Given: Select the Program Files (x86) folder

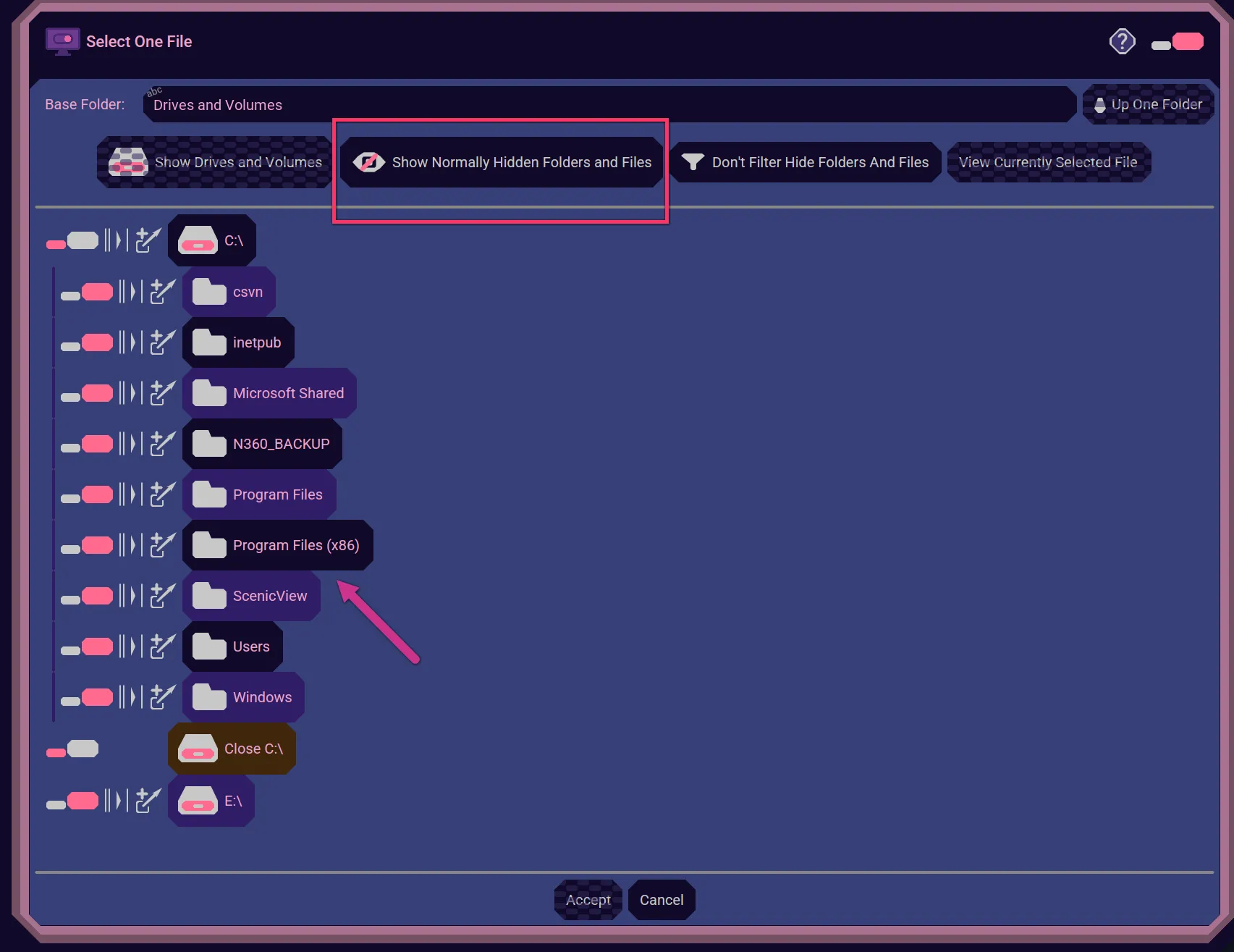Looking at the screenshot, I should coord(277,545).
